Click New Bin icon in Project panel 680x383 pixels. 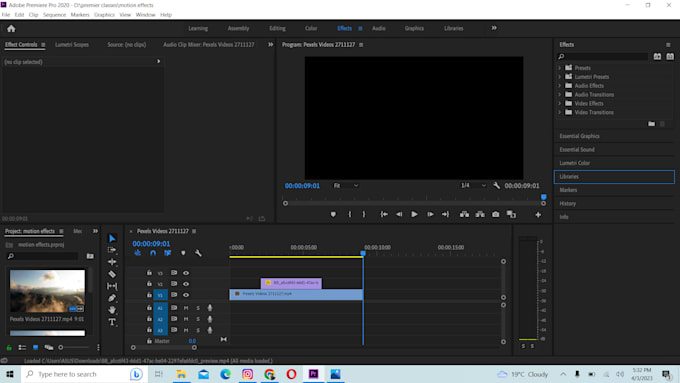[90, 256]
